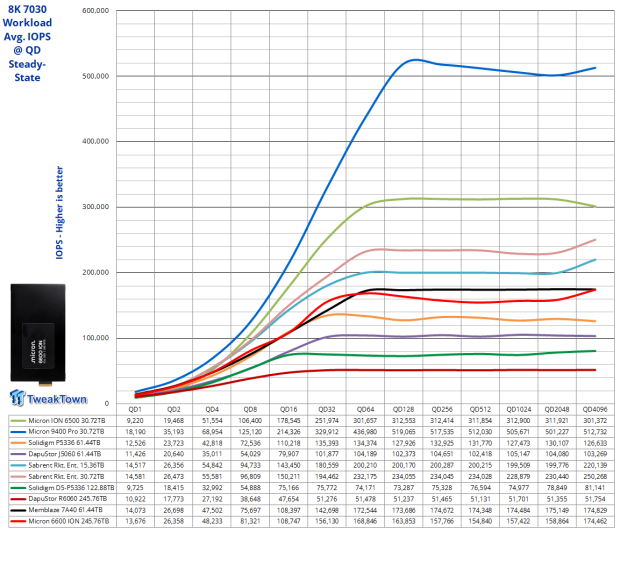This screenshot has width=620, height=568.
Task: Click the black Memblaze 7A40 legend swatch
Action: pos(18,510)
